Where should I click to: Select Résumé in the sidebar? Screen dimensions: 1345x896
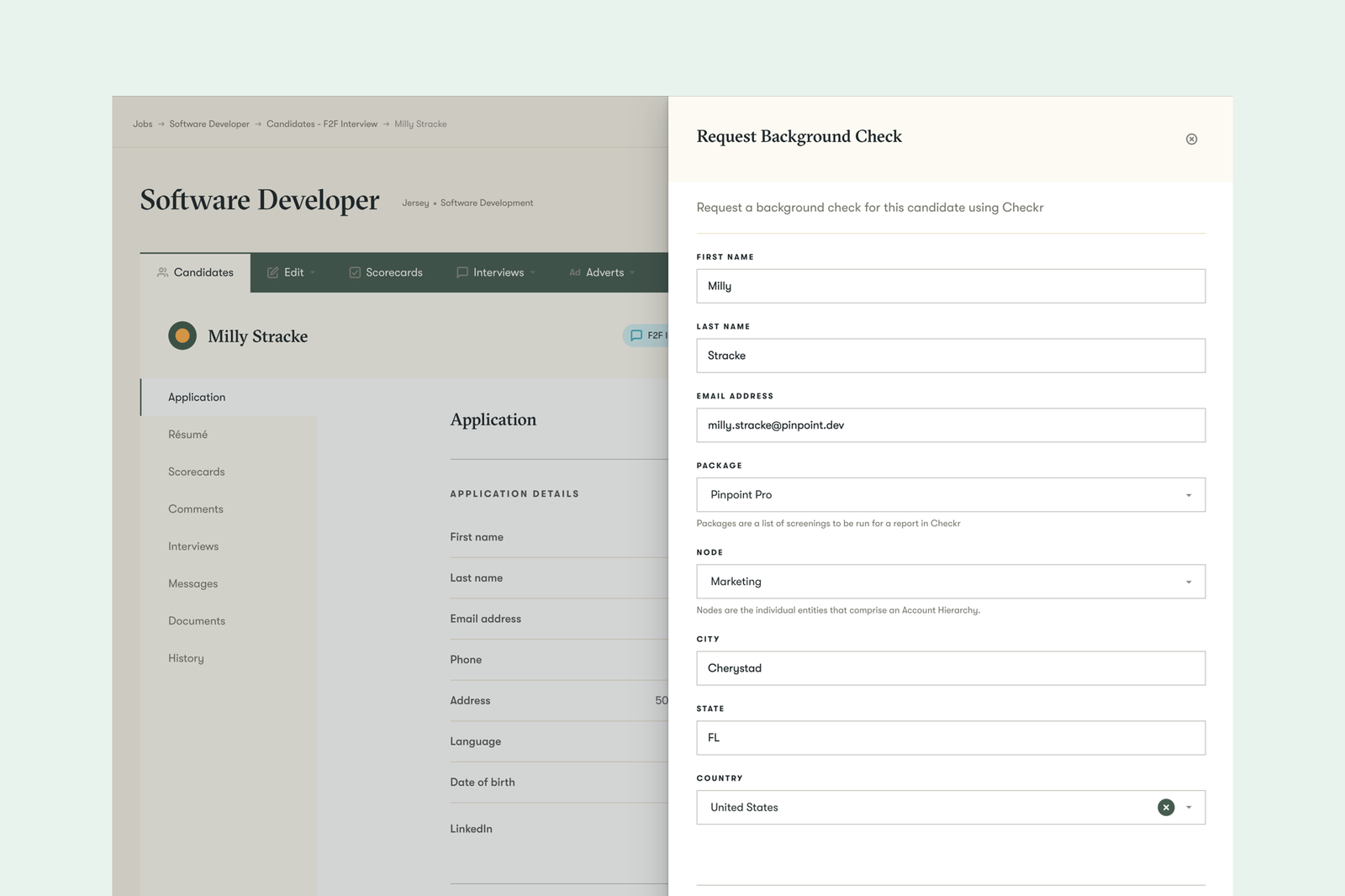tap(187, 435)
